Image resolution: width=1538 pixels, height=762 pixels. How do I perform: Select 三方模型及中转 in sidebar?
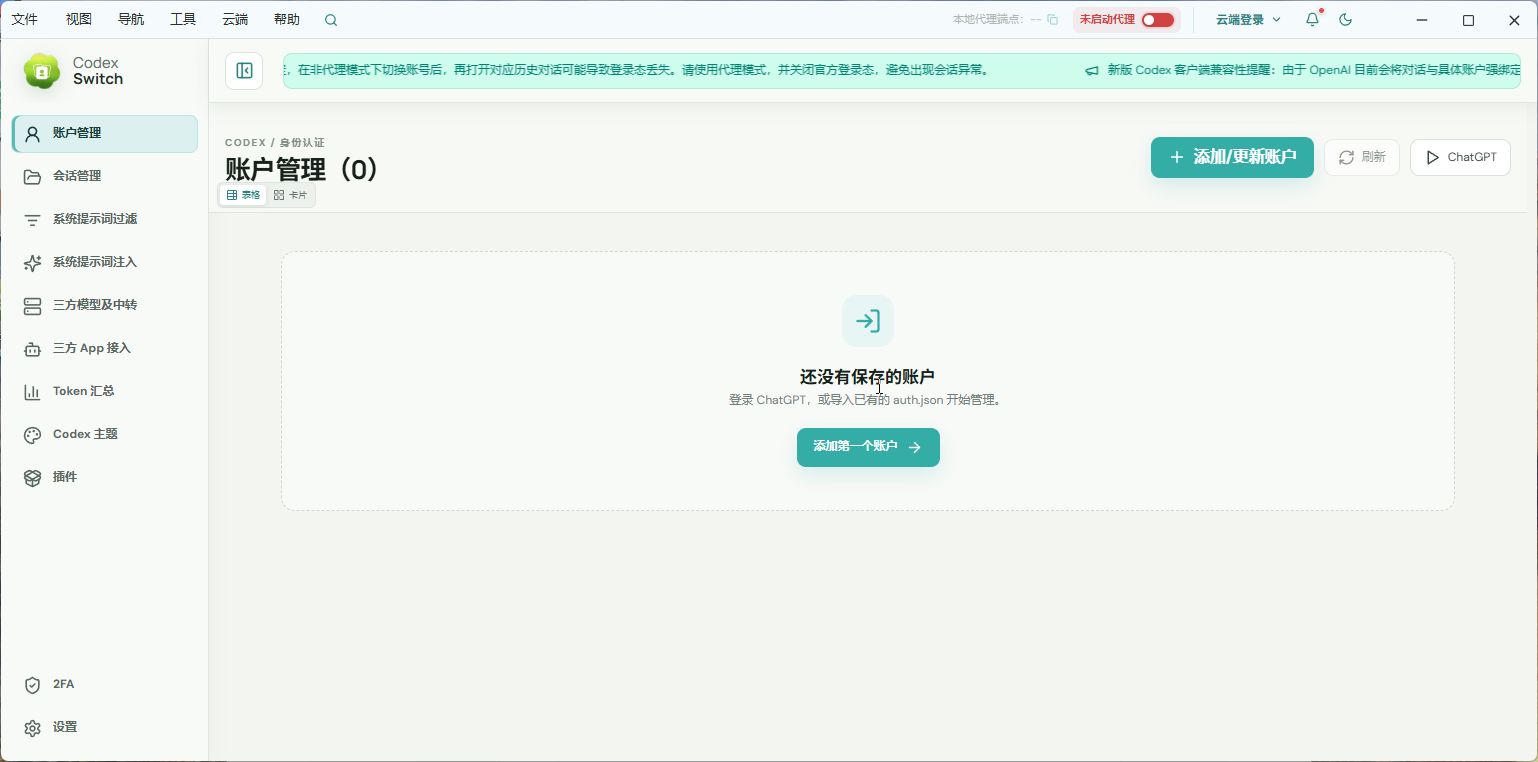(x=105, y=305)
